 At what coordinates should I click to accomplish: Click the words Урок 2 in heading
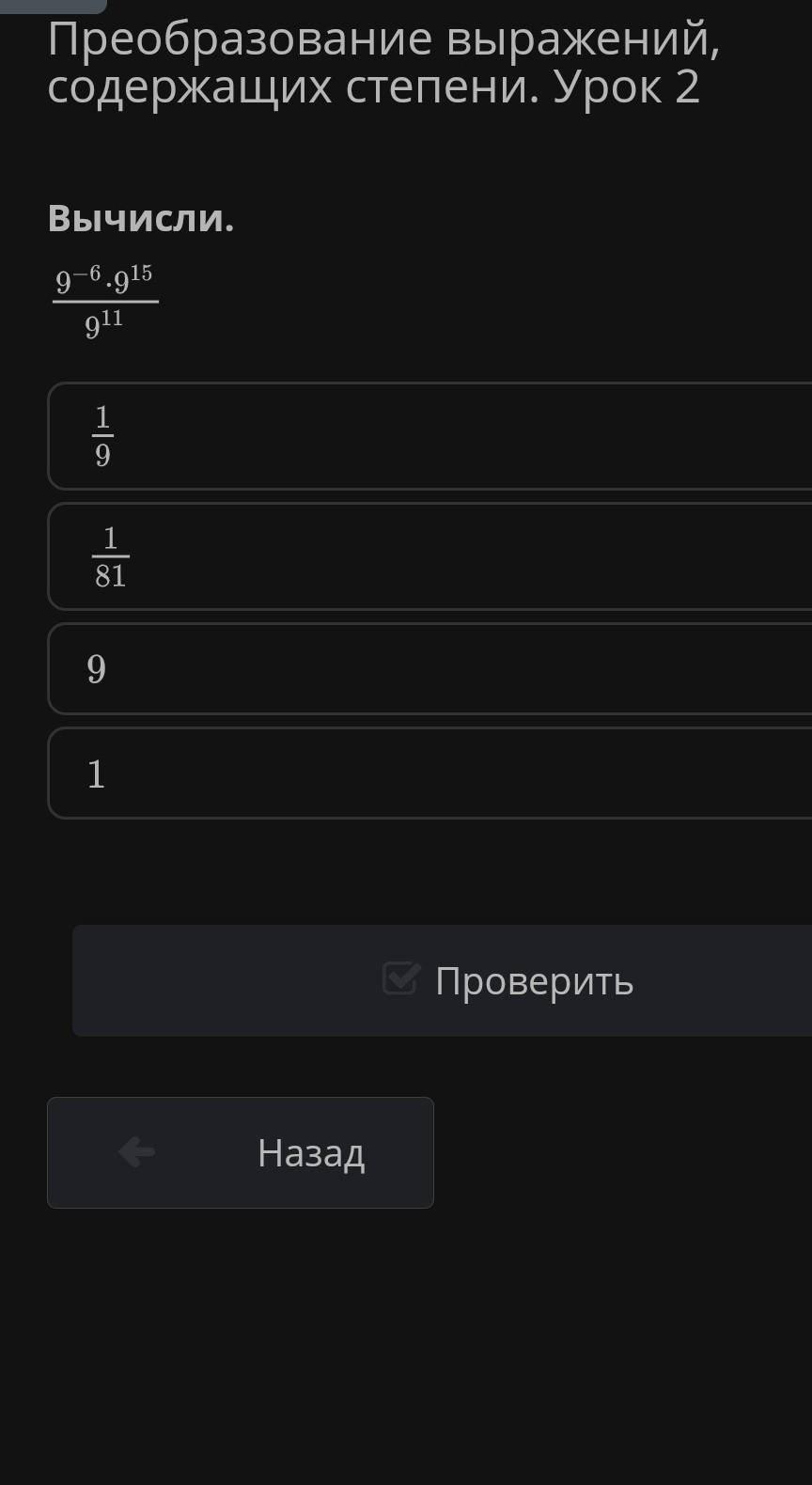[x=627, y=87]
